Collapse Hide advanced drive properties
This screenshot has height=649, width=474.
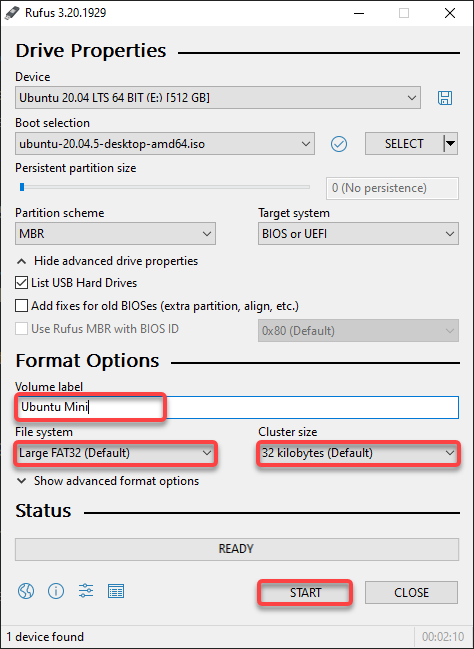pos(107,261)
